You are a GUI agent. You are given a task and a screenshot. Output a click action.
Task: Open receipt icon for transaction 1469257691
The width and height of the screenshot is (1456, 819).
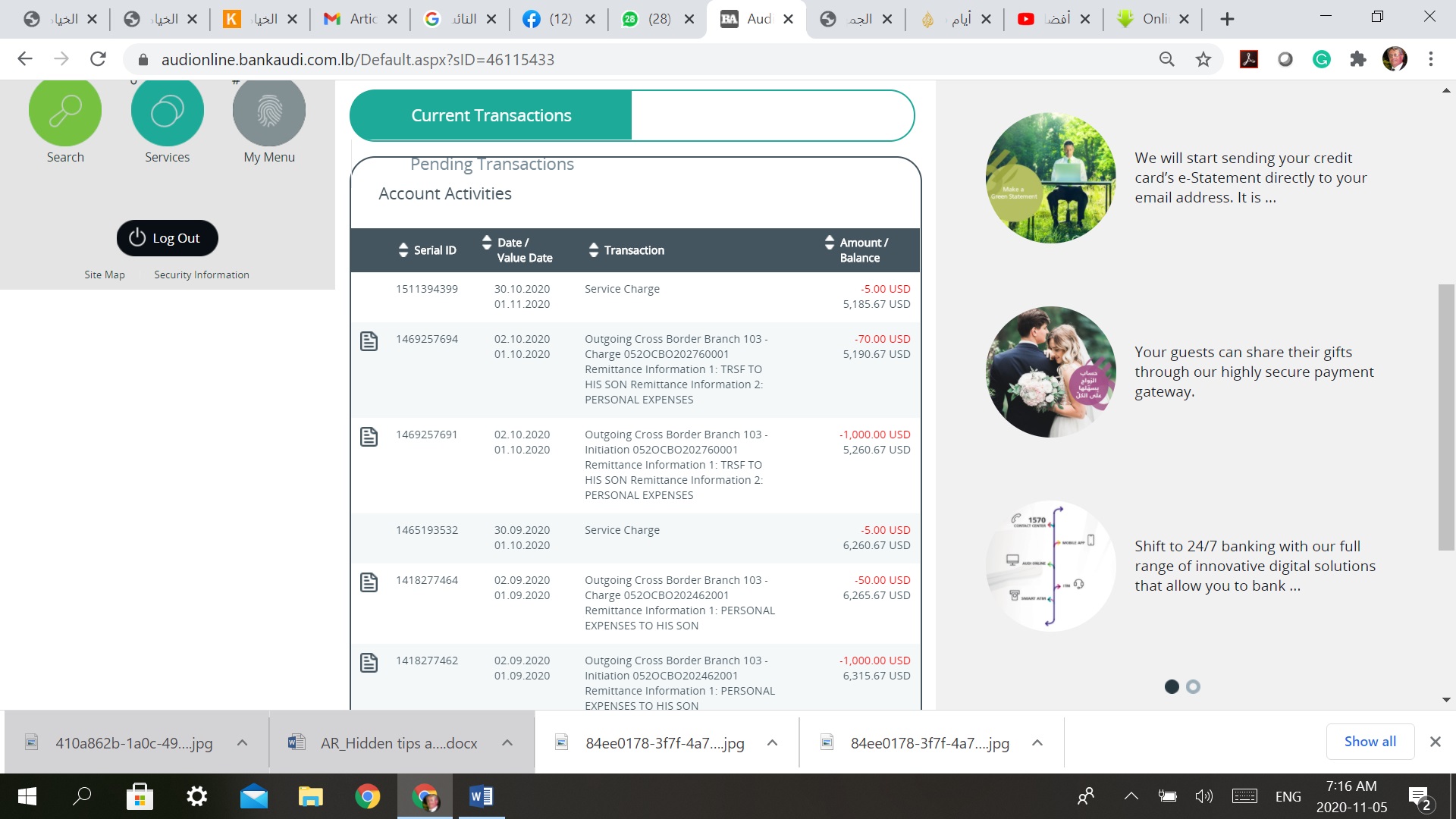pos(369,437)
